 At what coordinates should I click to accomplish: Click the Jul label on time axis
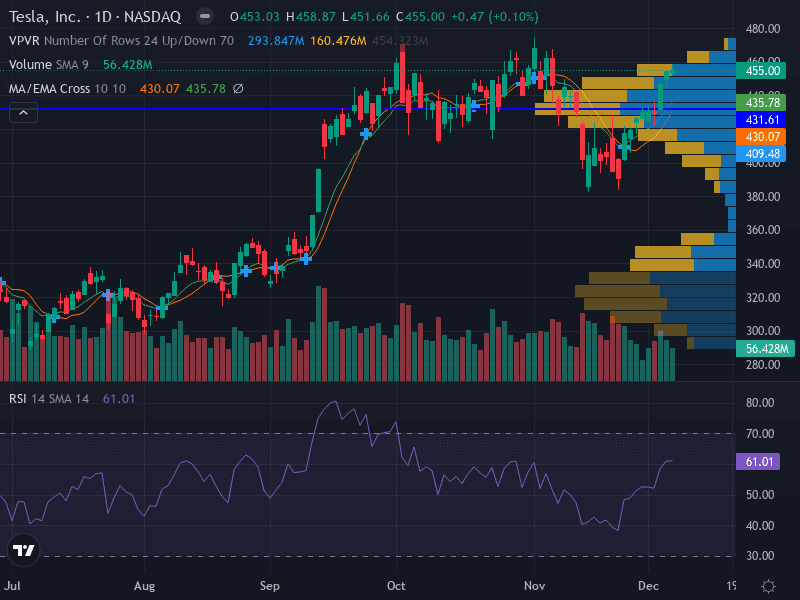13,586
